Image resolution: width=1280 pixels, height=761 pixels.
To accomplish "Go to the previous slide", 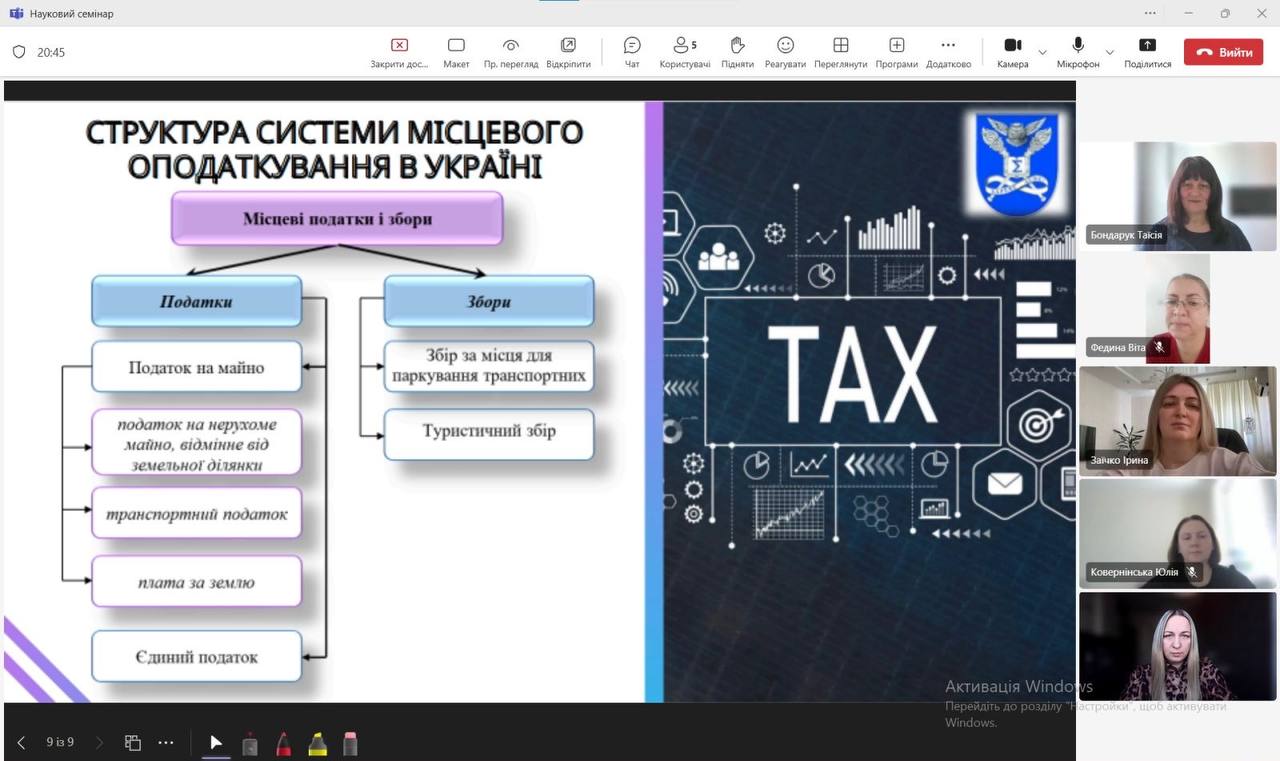I will 21,743.
